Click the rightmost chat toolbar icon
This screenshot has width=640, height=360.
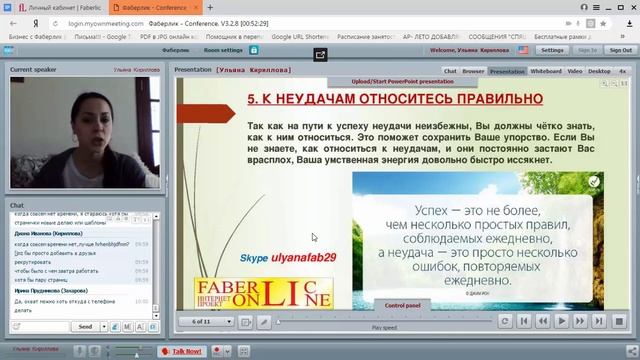153,327
